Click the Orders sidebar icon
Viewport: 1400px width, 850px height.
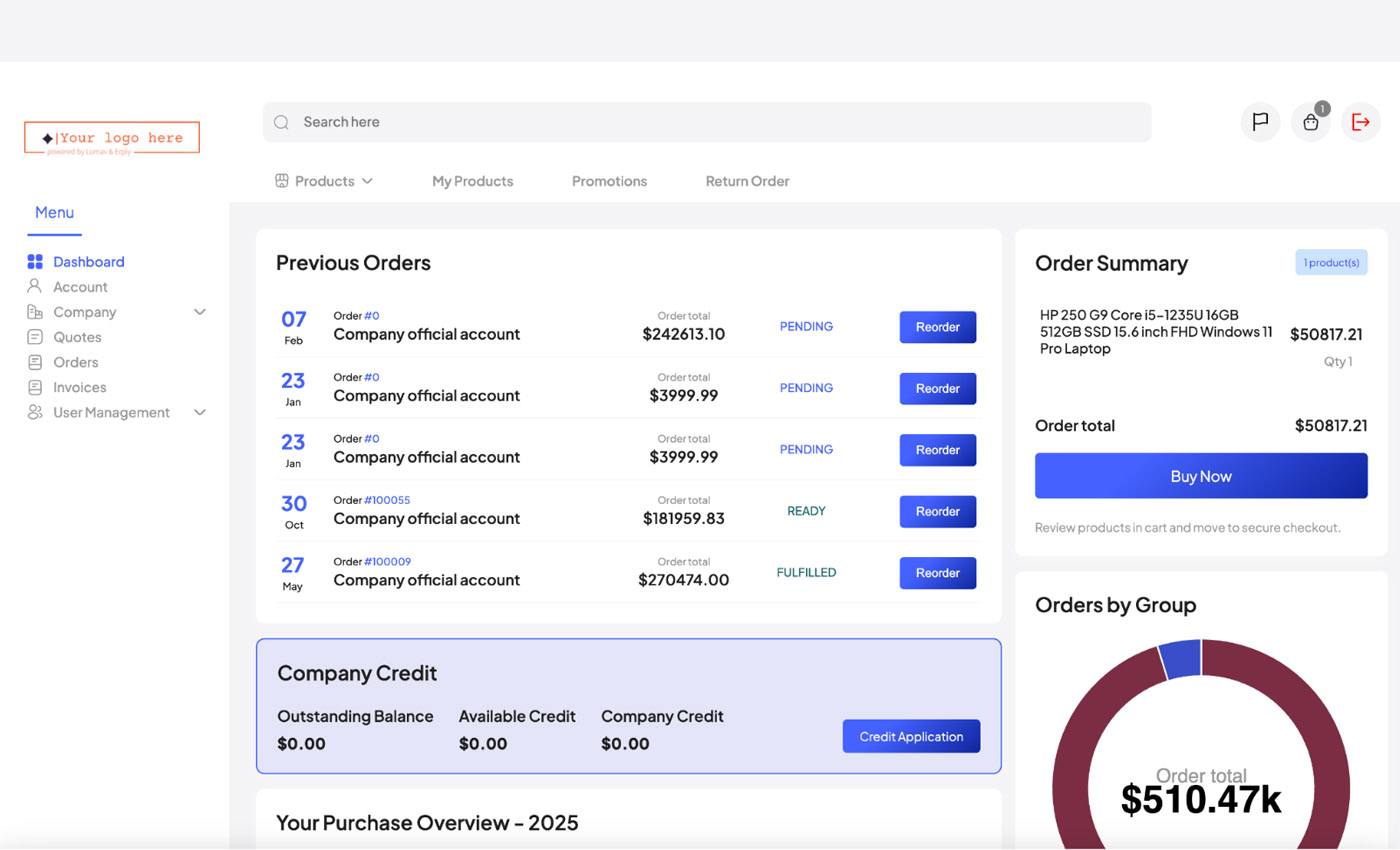click(35, 362)
